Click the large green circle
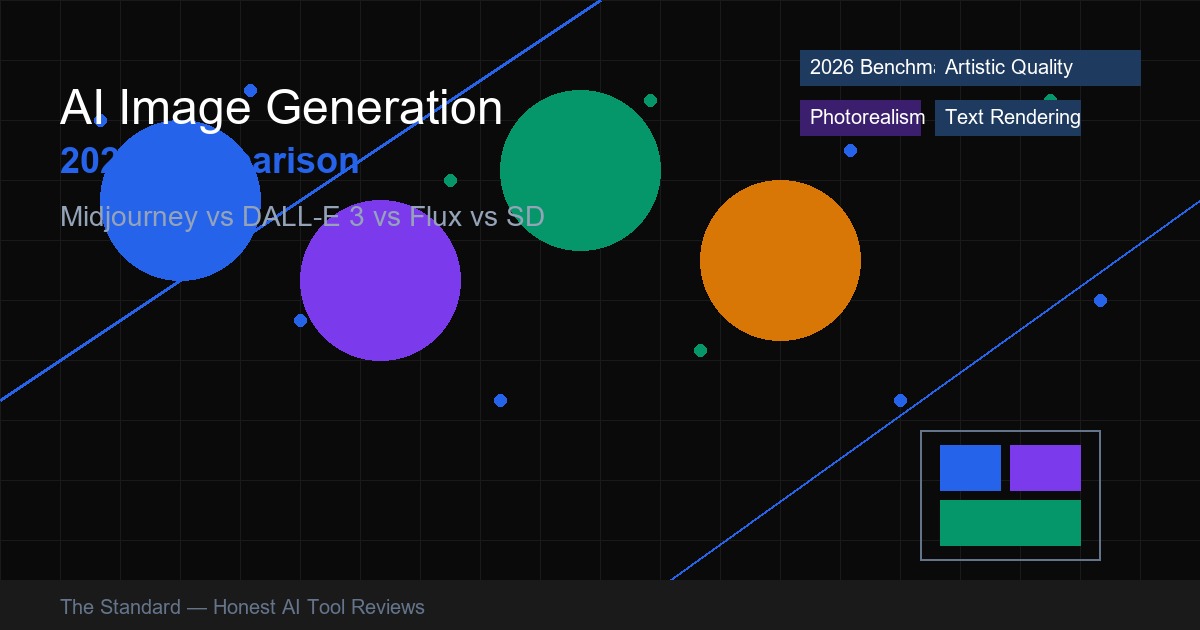Image resolution: width=1200 pixels, height=630 pixels. [x=580, y=170]
